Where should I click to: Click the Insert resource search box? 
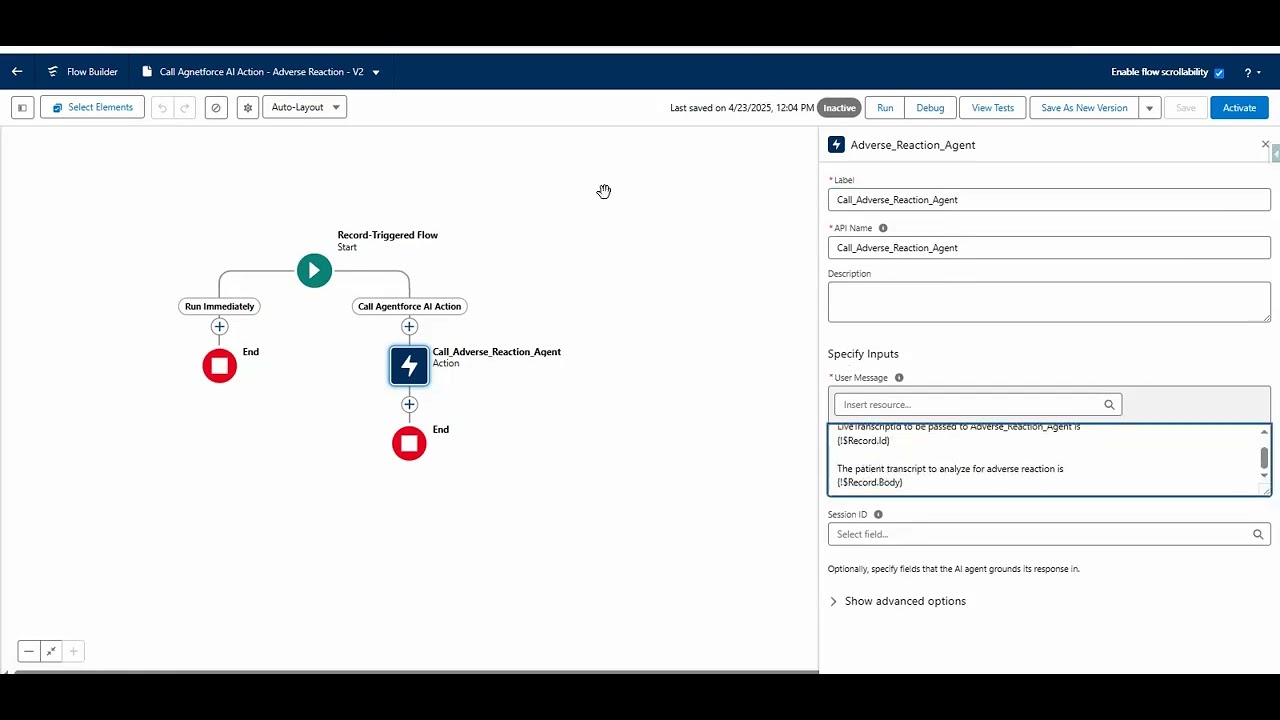[978, 405]
